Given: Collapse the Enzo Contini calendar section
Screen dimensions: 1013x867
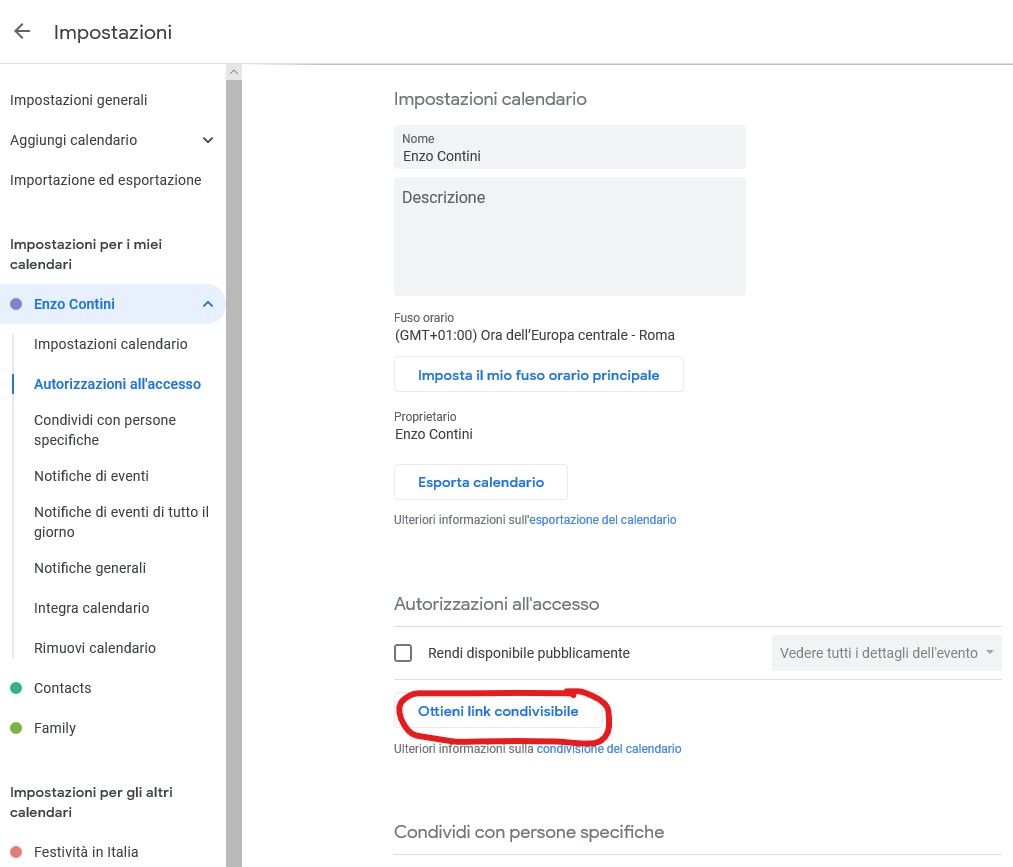Looking at the screenshot, I should tap(208, 304).
